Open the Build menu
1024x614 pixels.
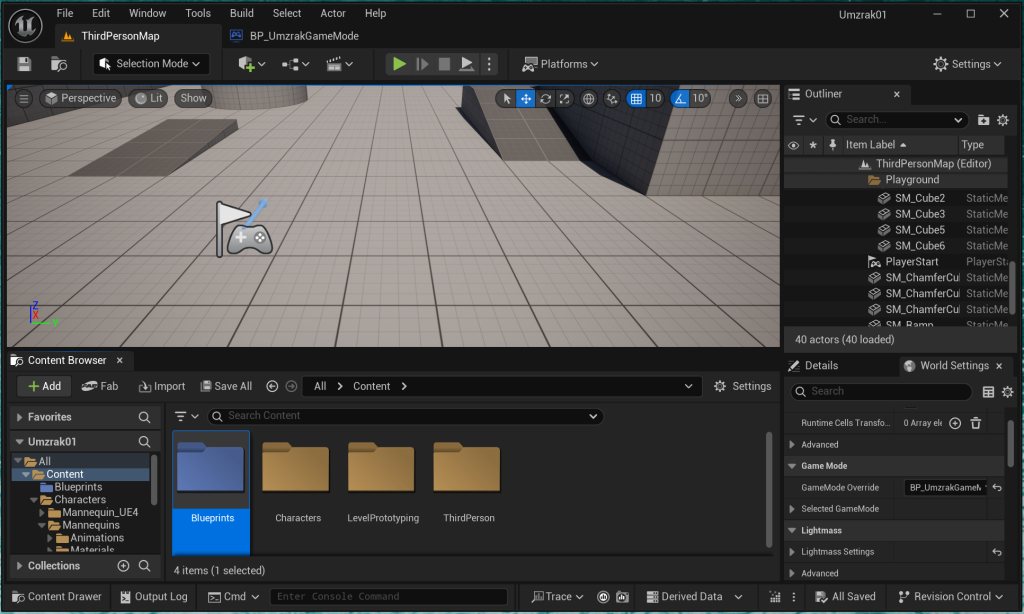pos(242,13)
